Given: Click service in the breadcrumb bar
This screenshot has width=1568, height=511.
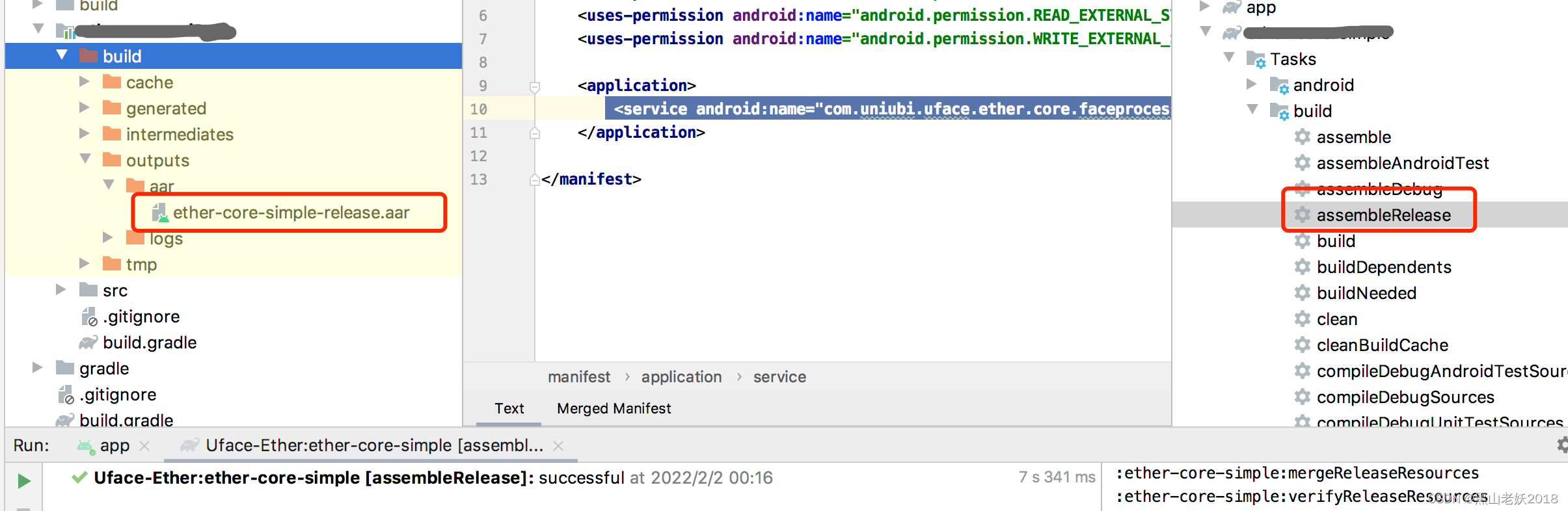Looking at the screenshot, I should pos(779,377).
